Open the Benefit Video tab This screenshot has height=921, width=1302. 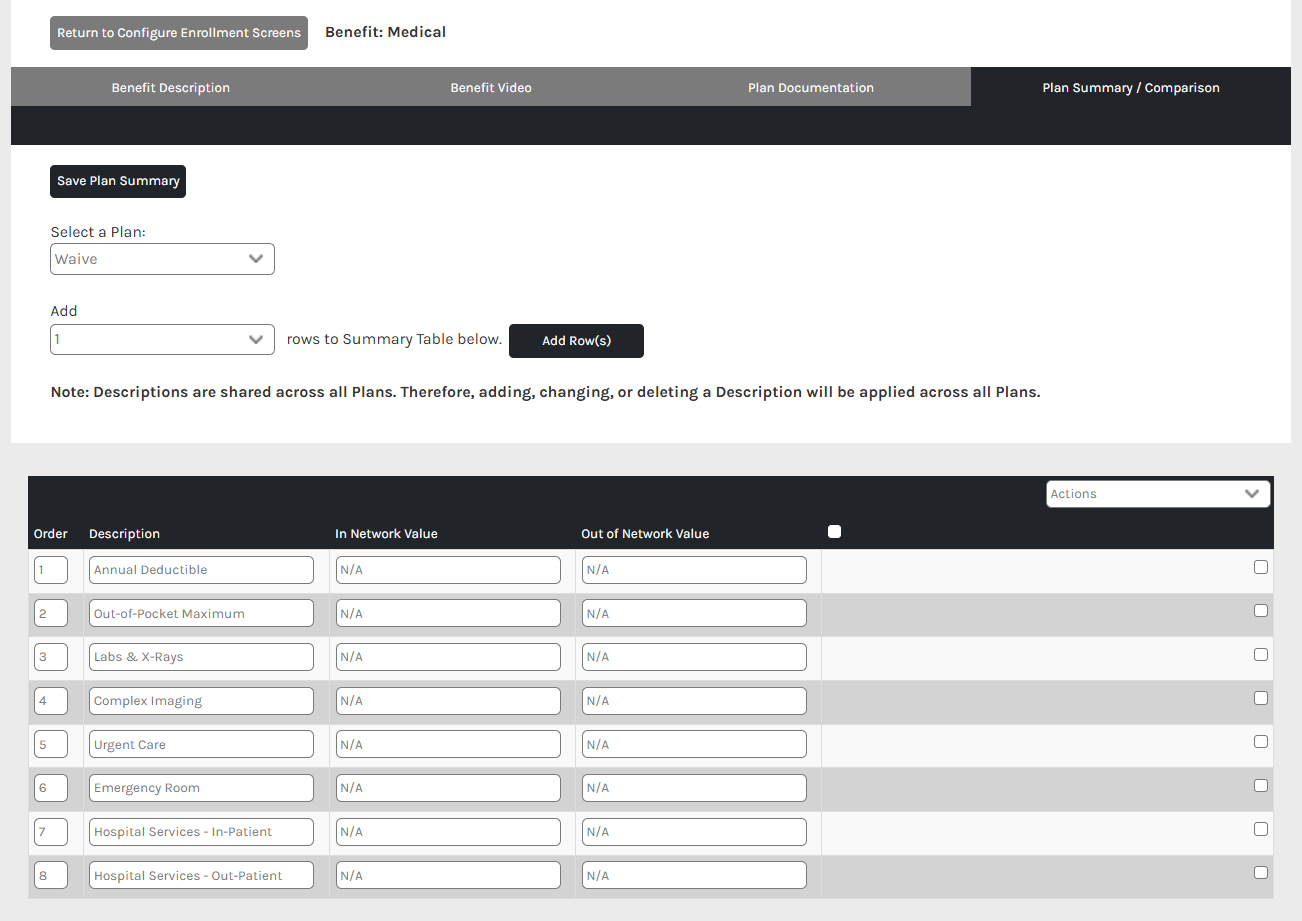pos(491,87)
